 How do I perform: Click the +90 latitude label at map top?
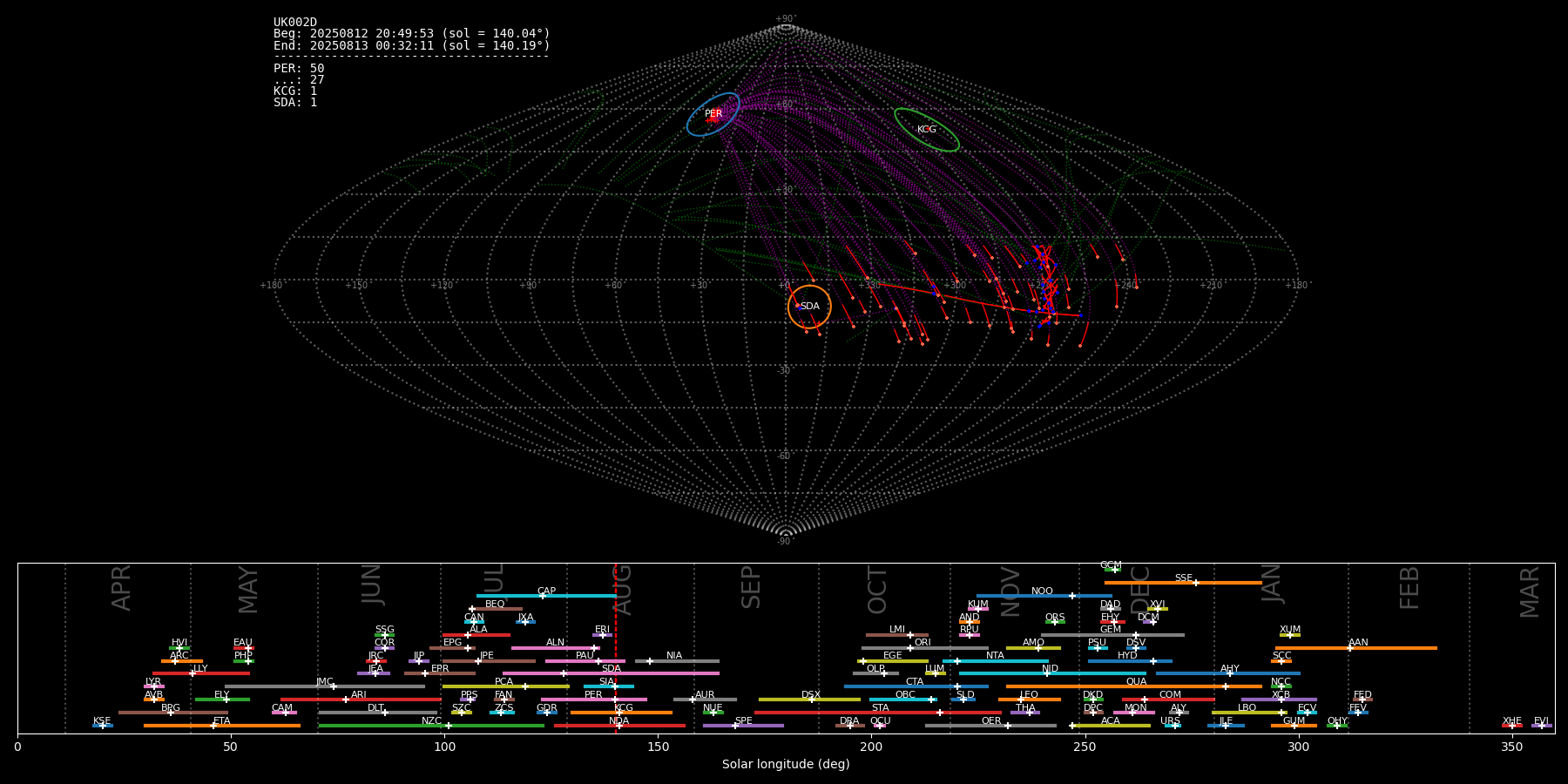[786, 19]
